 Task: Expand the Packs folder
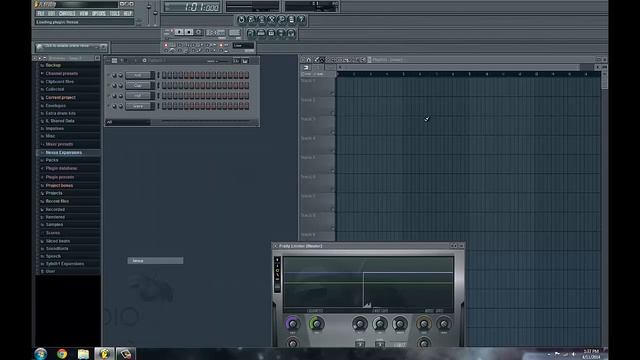52,160
